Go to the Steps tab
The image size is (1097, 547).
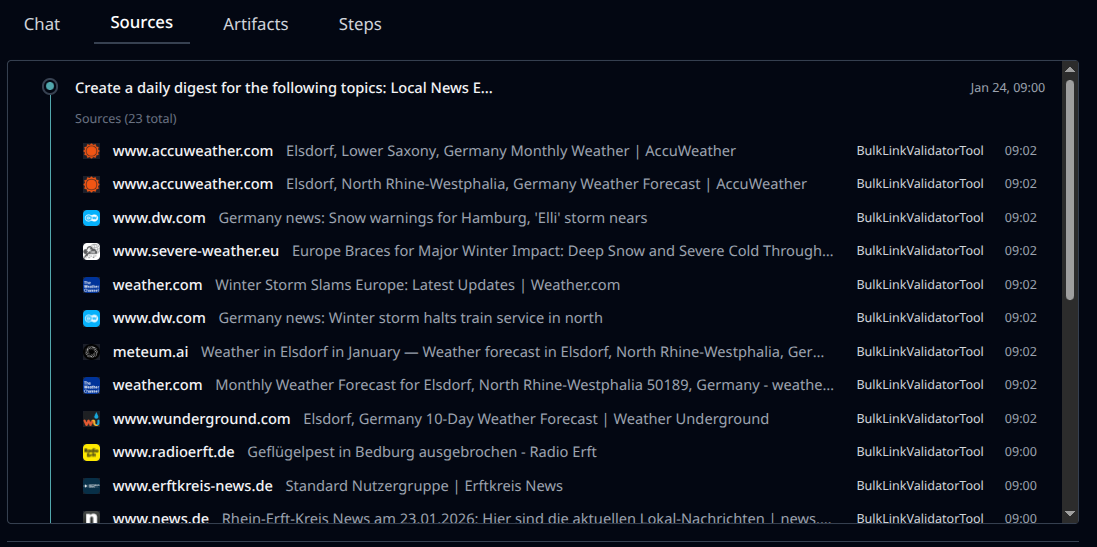pyautogui.click(x=360, y=24)
